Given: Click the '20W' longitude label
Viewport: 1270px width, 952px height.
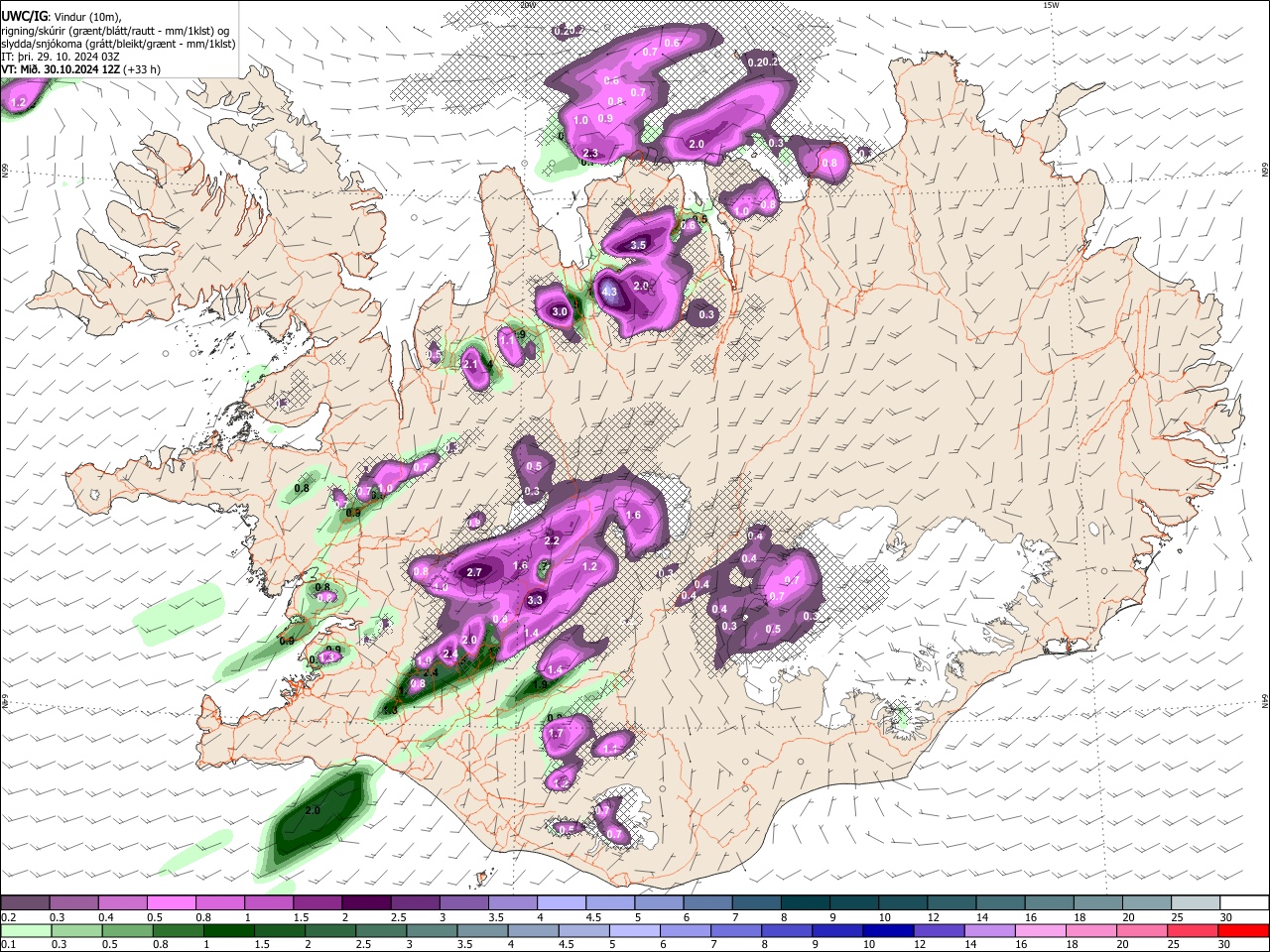Looking at the screenshot, I should [527, 4].
